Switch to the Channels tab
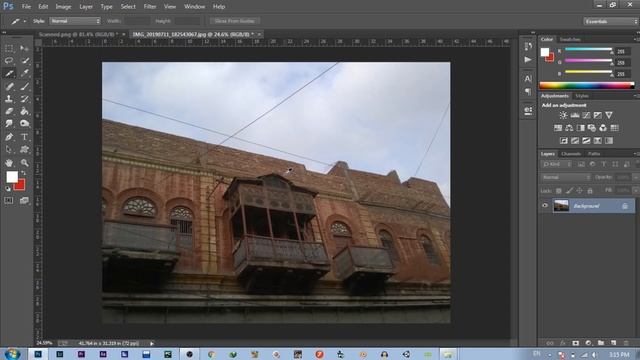 click(x=571, y=154)
